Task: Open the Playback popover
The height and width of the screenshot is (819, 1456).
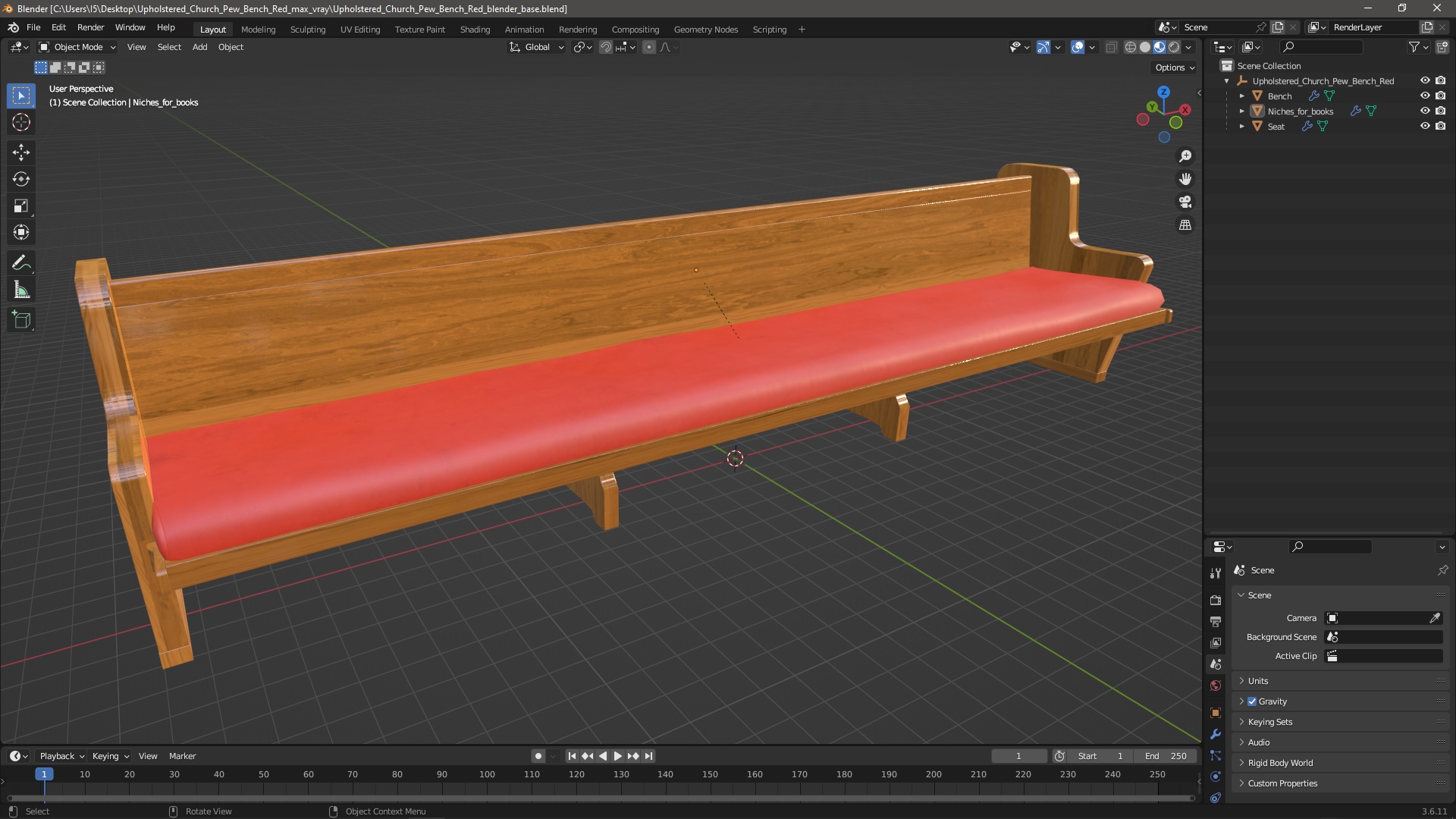Action: (x=61, y=756)
